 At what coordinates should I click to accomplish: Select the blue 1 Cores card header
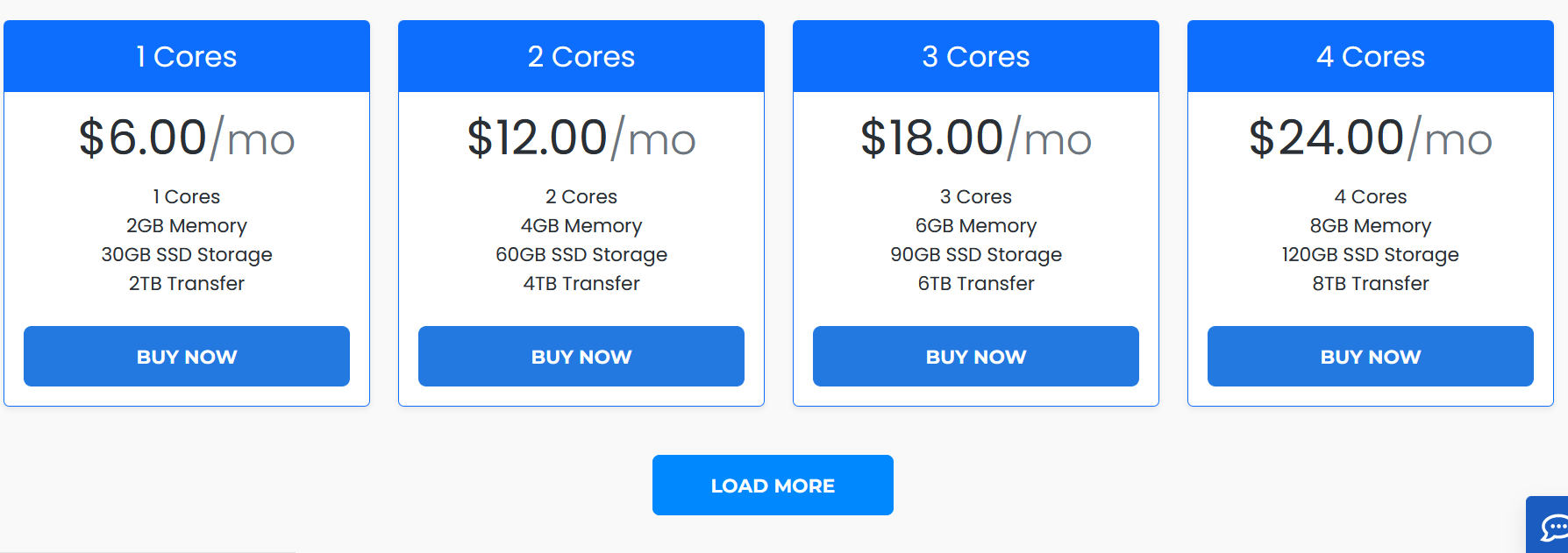click(x=187, y=57)
